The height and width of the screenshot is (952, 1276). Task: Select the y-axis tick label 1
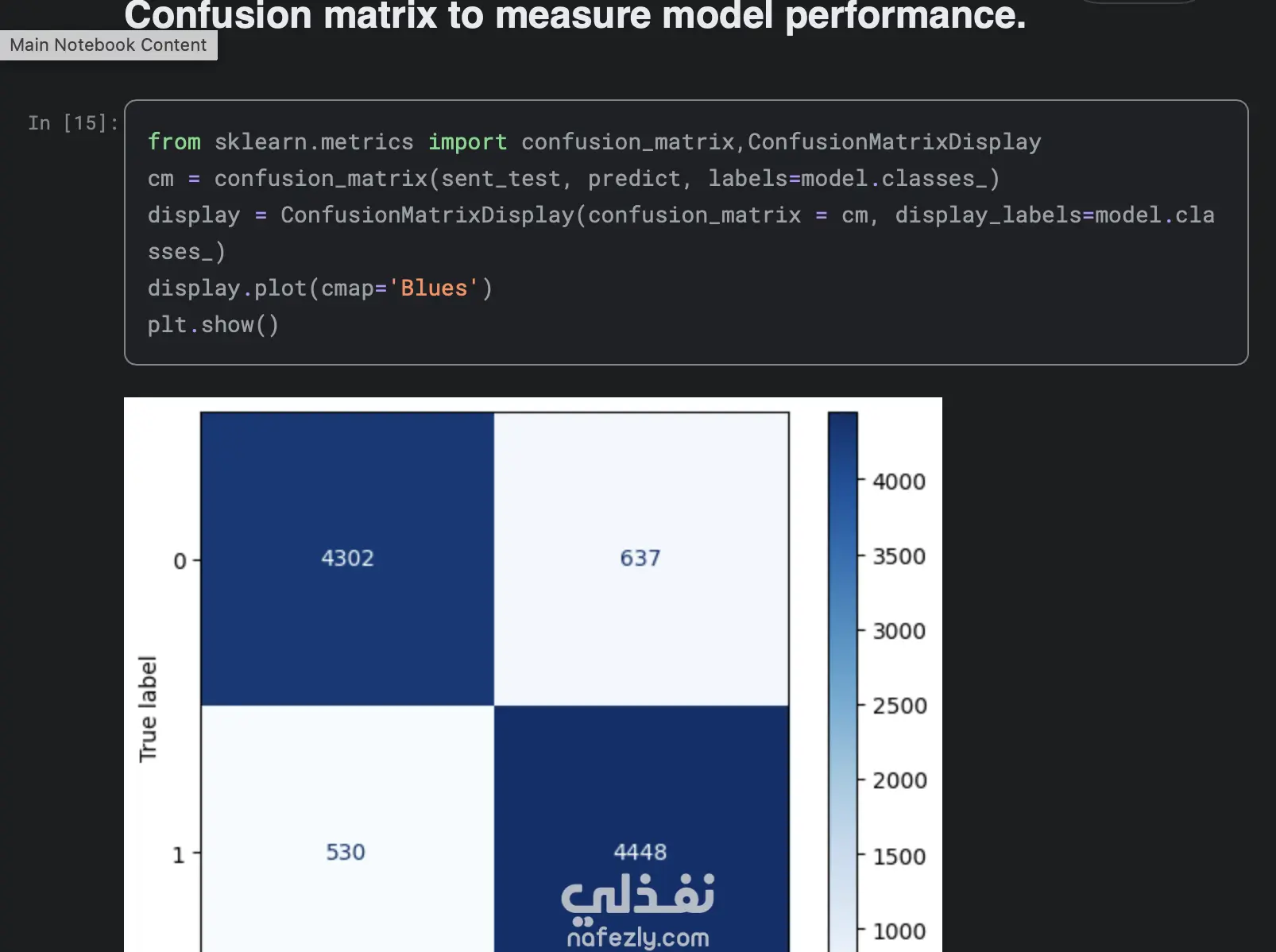179,855
